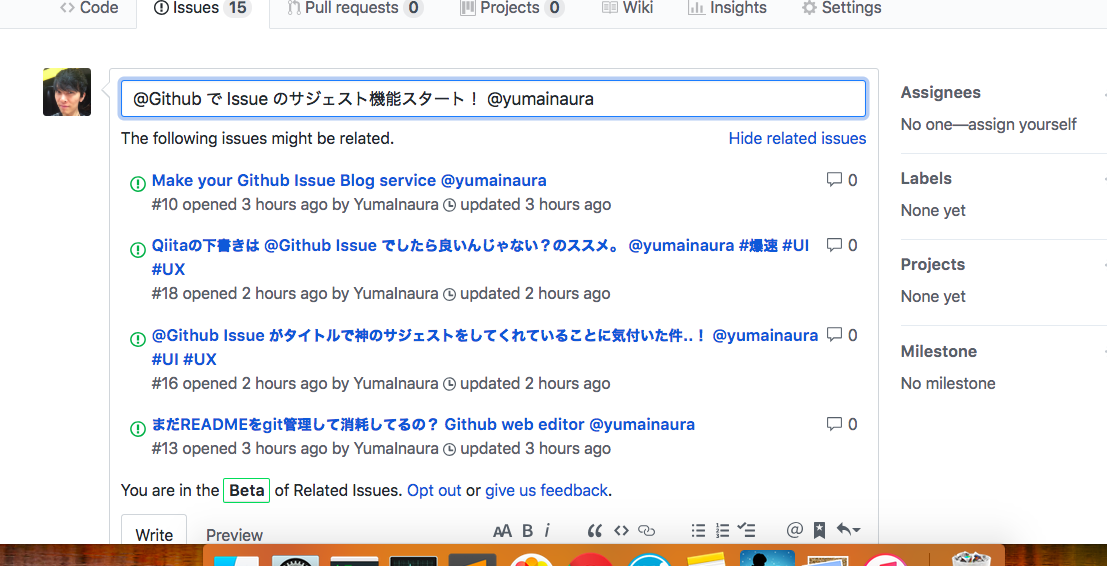Click the header text size (AA) toolbar icon

click(x=503, y=531)
